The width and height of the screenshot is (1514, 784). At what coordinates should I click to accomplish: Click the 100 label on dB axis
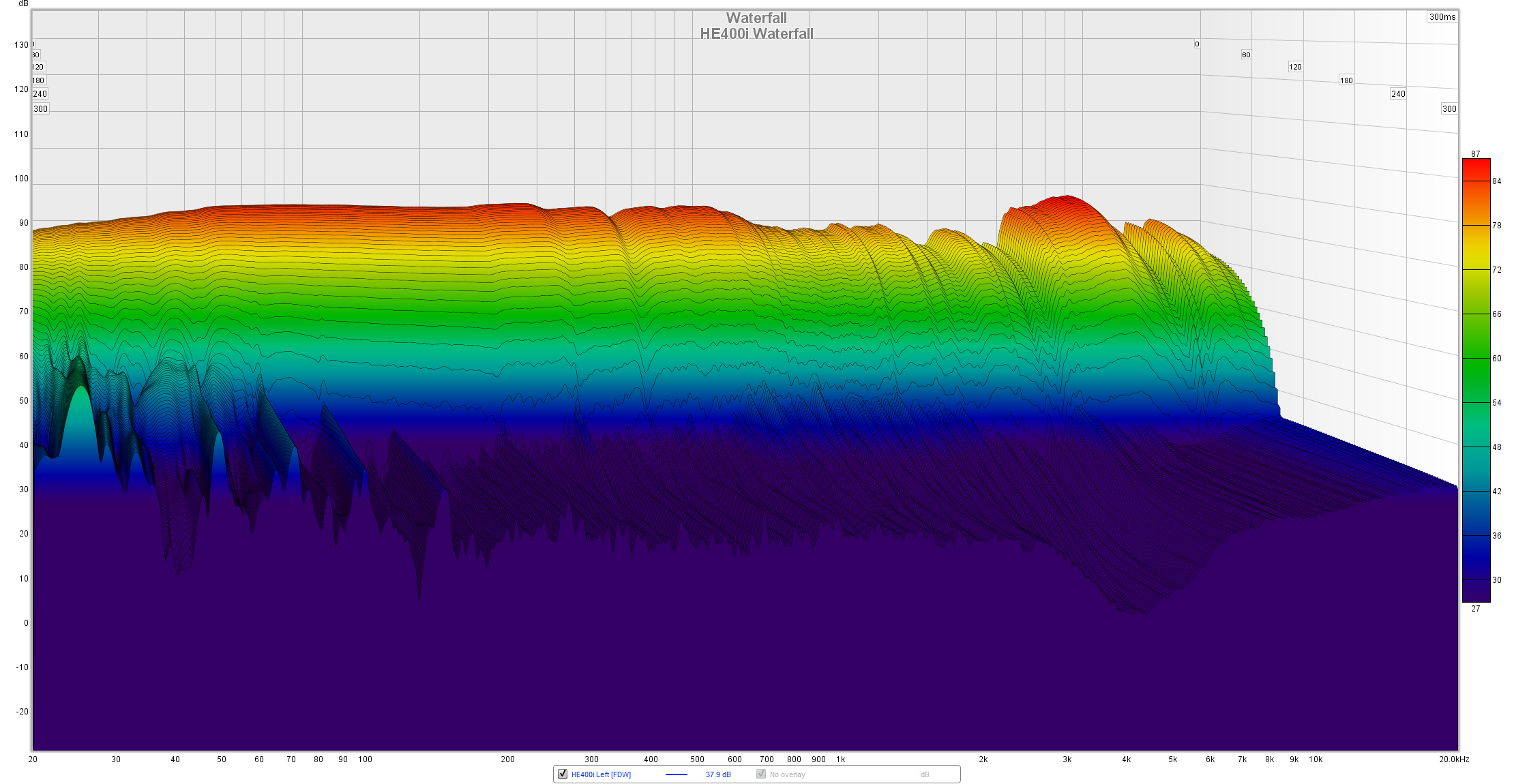[x=21, y=179]
